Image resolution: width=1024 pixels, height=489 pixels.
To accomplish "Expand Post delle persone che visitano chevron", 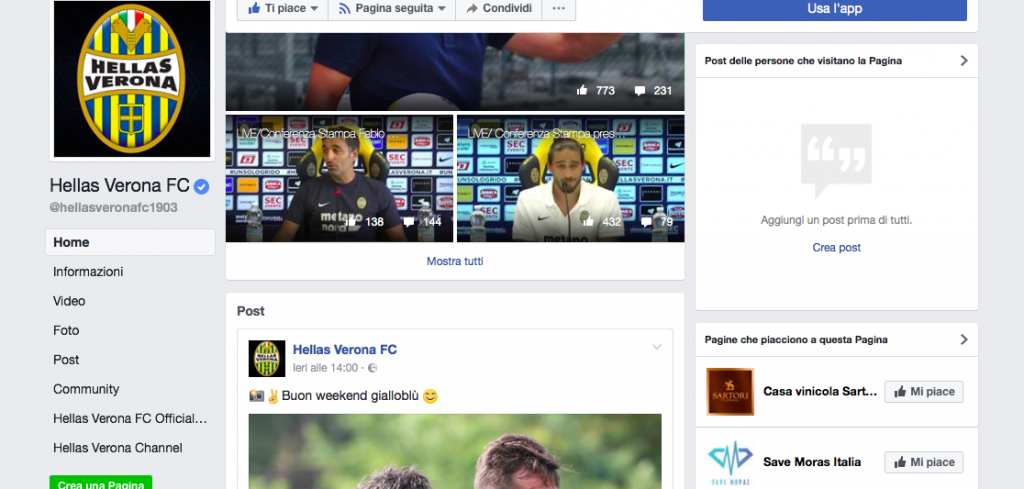I will pos(964,61).
